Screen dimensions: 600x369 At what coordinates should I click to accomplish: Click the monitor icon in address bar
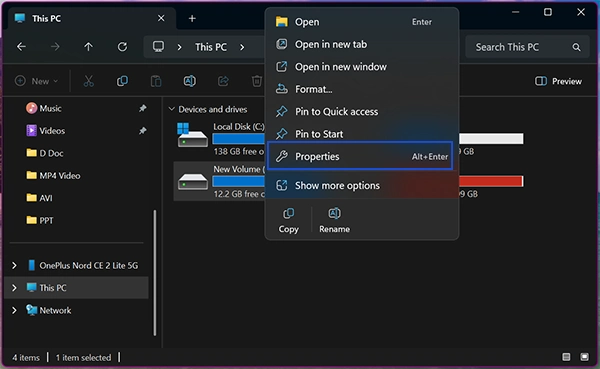tap(158, 47)
